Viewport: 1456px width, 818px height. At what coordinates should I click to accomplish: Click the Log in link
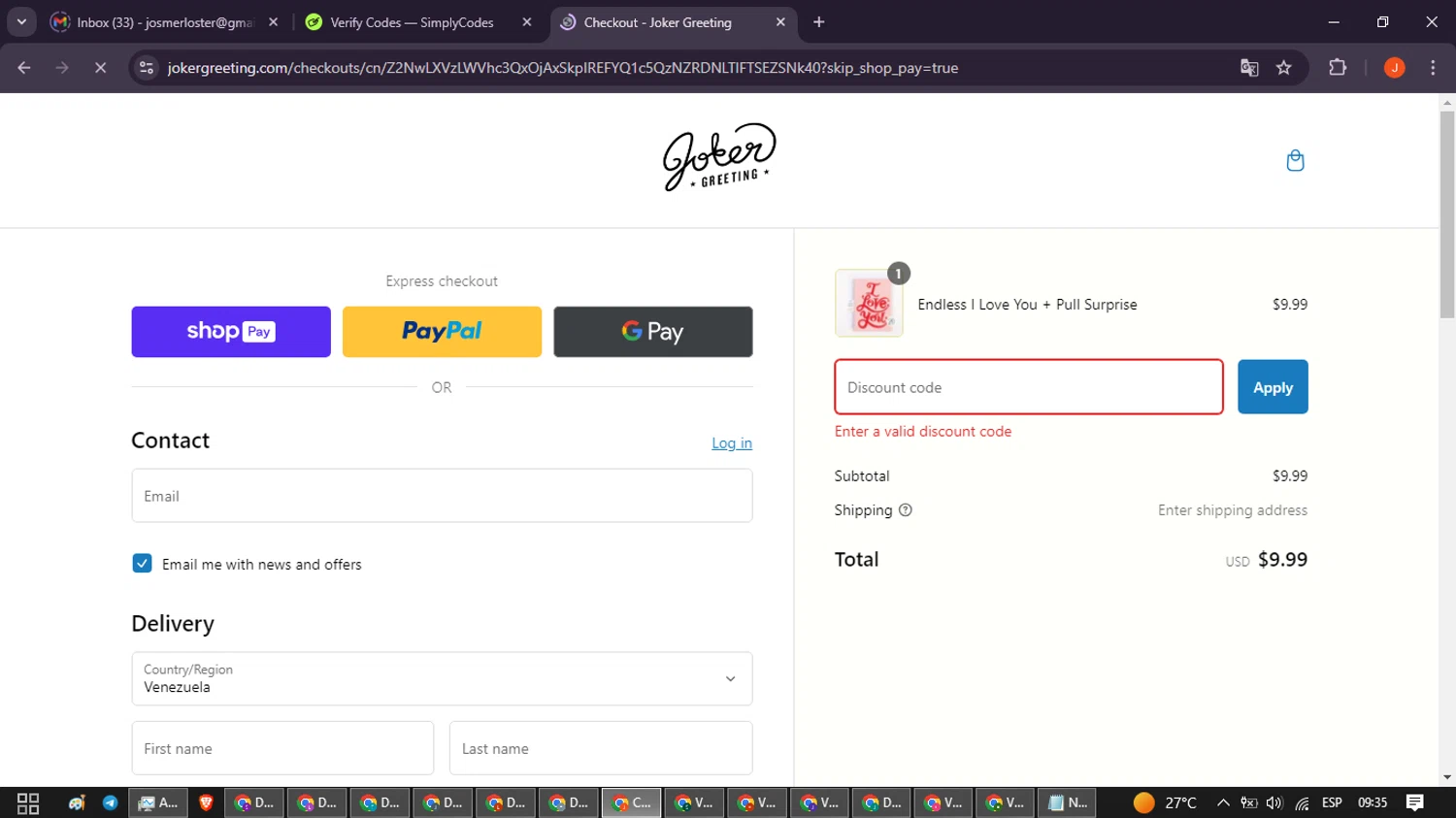coord(732,443)
